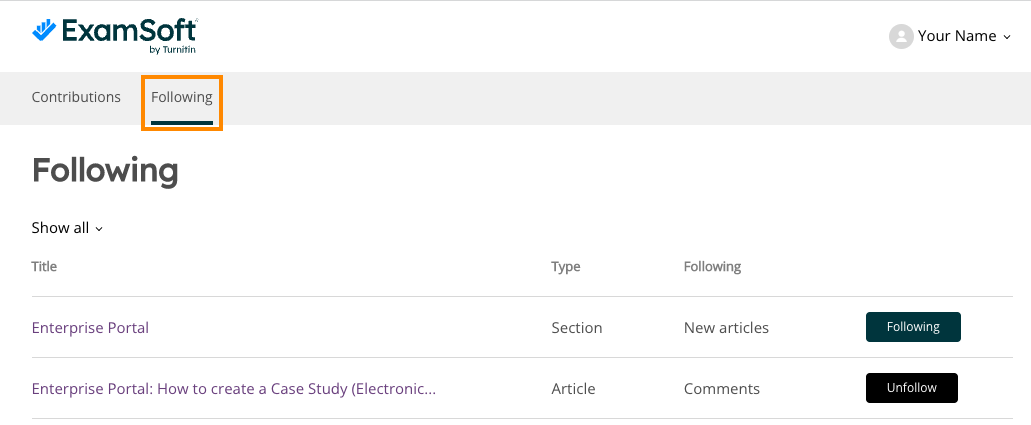
Task: Click the Type column header
Action: point(565,266)
